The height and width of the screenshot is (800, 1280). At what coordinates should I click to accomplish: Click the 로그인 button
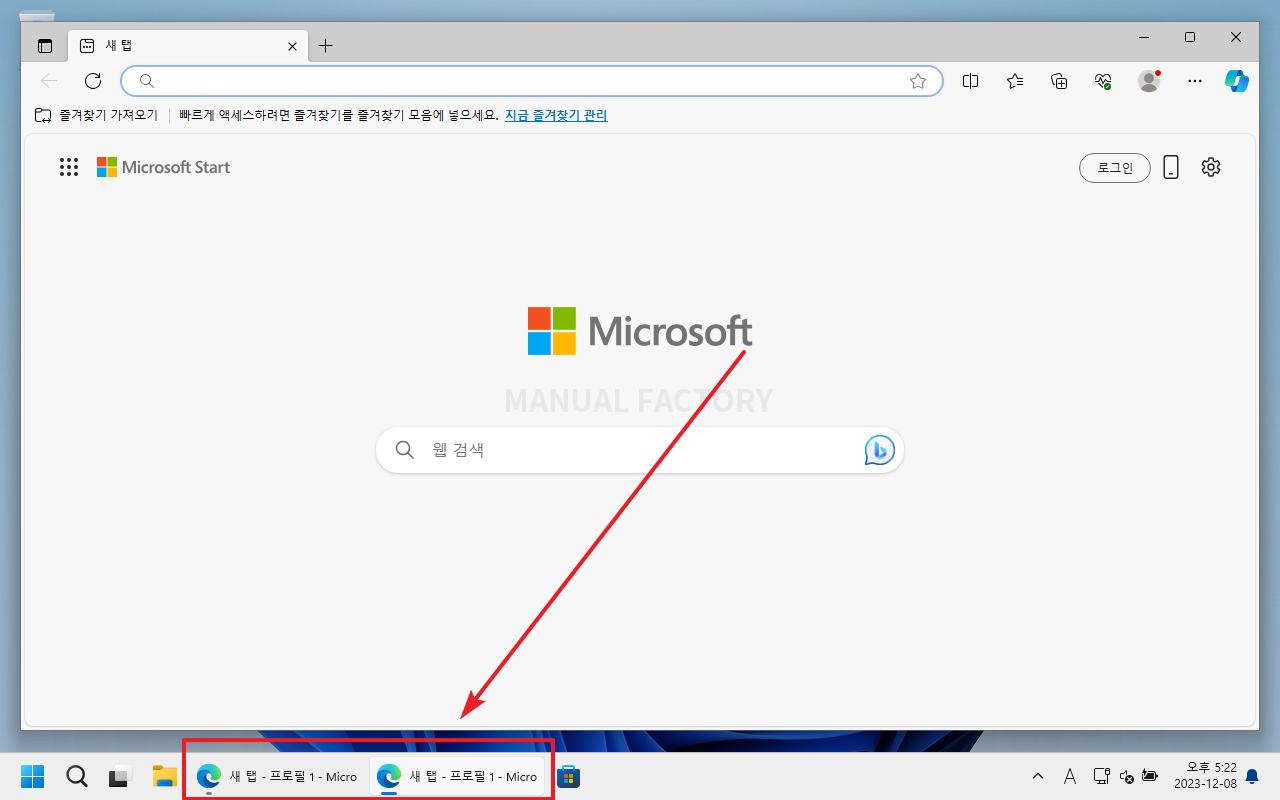tap(1115, 168)
